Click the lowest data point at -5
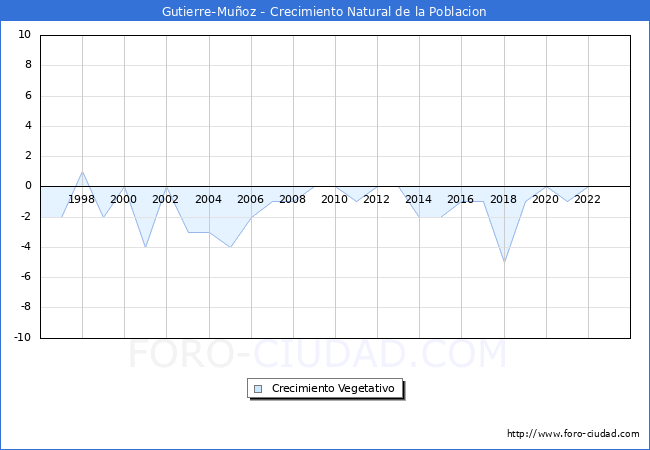The image size is (650, 450). [504, 262]
